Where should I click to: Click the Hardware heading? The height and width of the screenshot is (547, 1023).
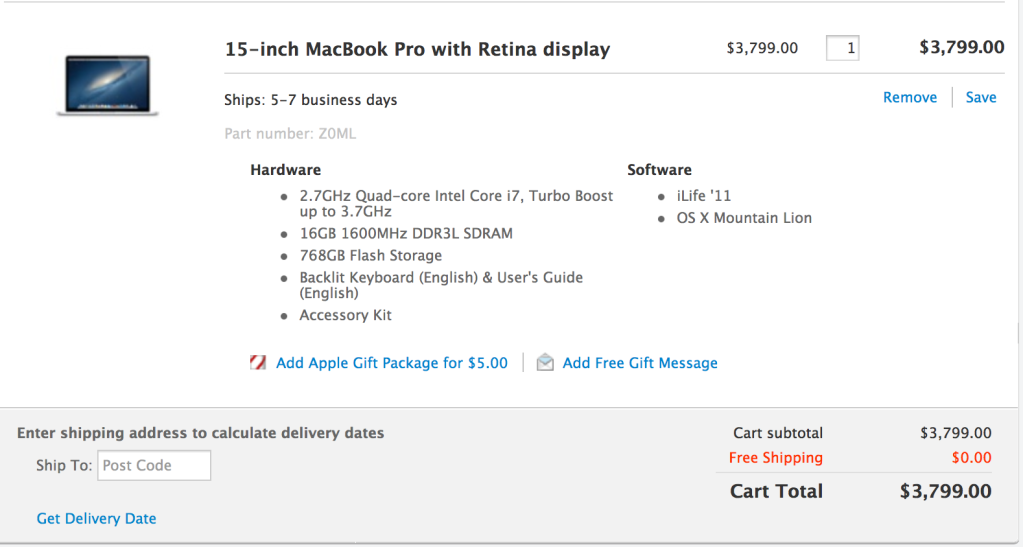(286, 170)
